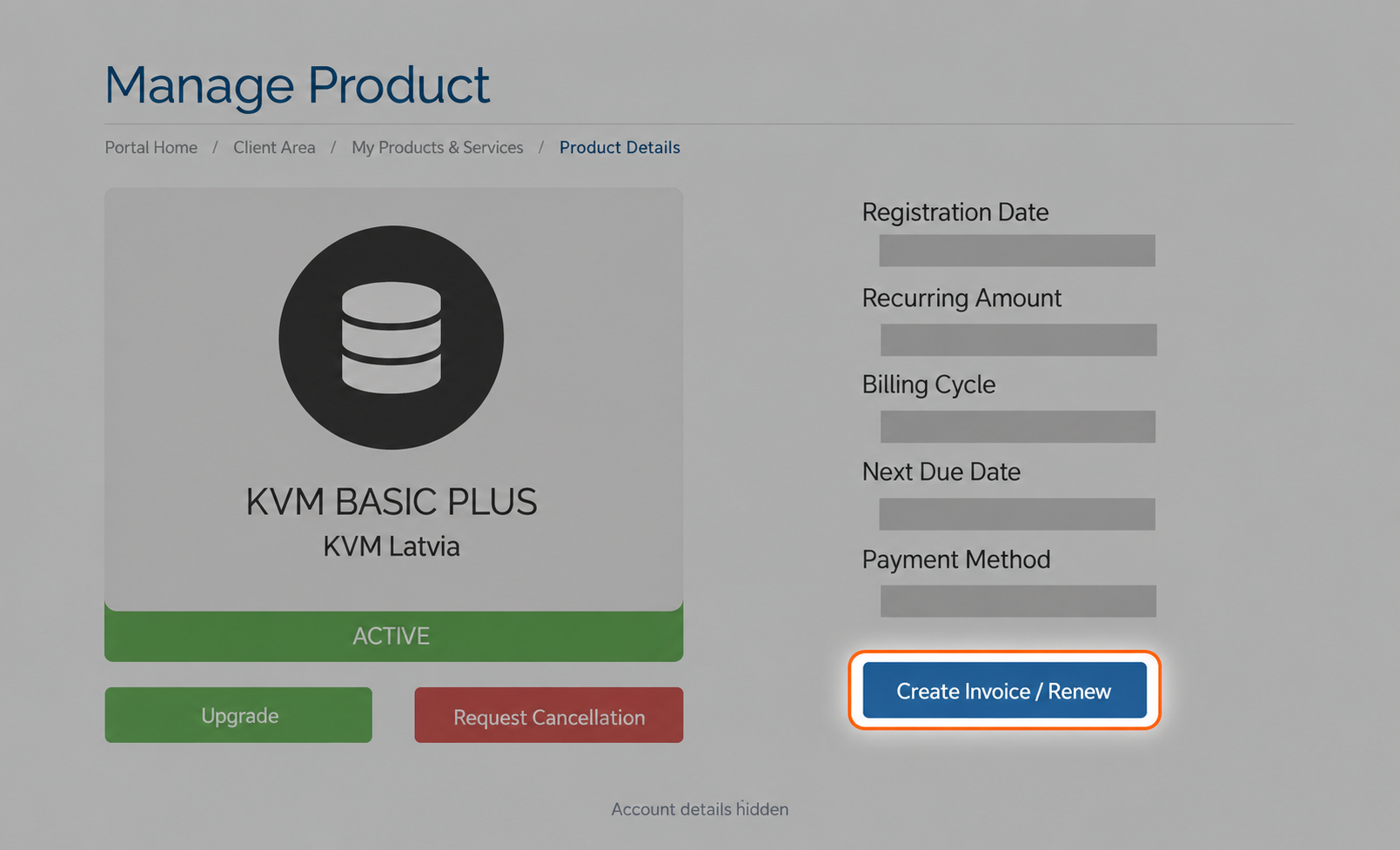
Task: Click the green Upgrade button
Action: (238, 715)
